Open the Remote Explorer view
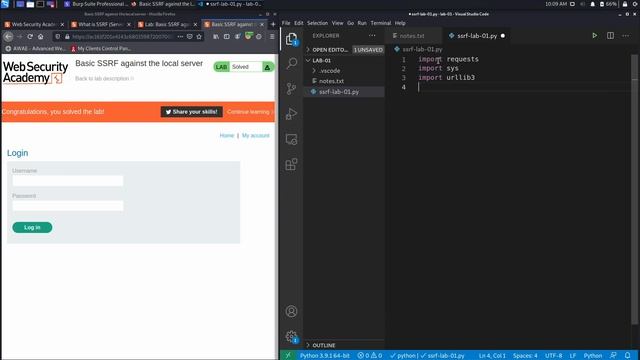This screenshot has width=640, height=360. (291, 139)
